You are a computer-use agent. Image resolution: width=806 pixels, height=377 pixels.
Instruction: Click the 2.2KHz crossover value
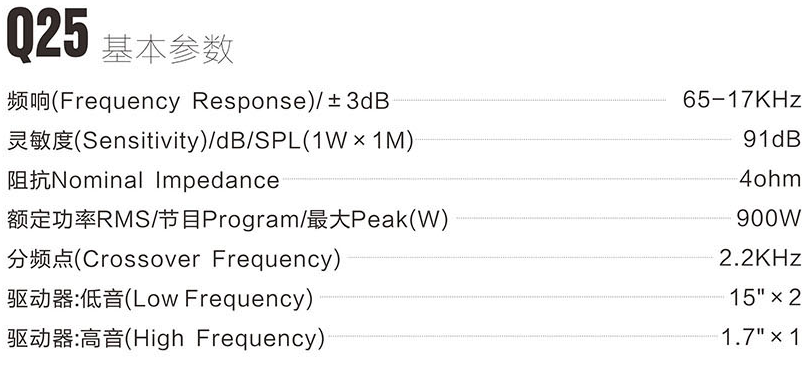pos(760,258)
